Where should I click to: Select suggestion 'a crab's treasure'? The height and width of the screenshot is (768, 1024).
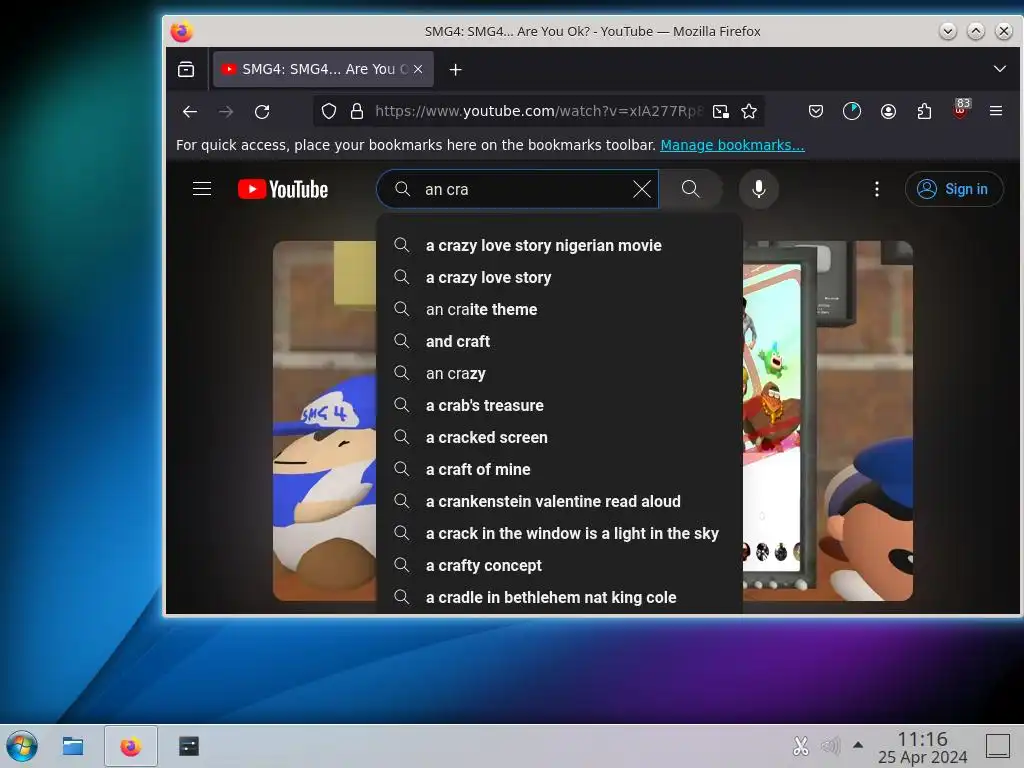[x=560, y=406]
